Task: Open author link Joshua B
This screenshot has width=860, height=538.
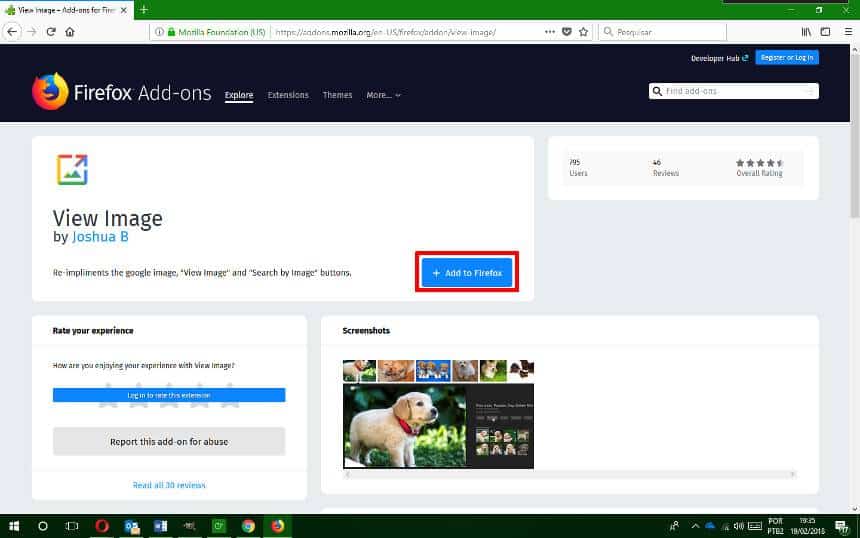Action: 100,237
